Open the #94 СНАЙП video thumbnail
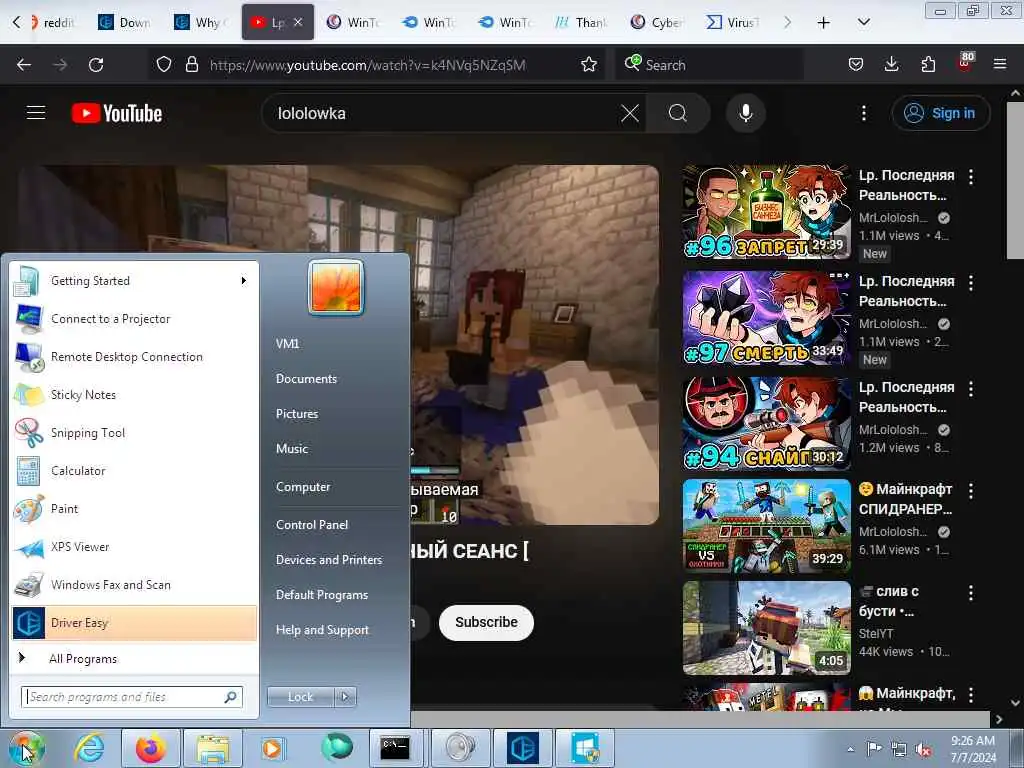The width and height of the screenshot is (1024, 768). point(767,423)
